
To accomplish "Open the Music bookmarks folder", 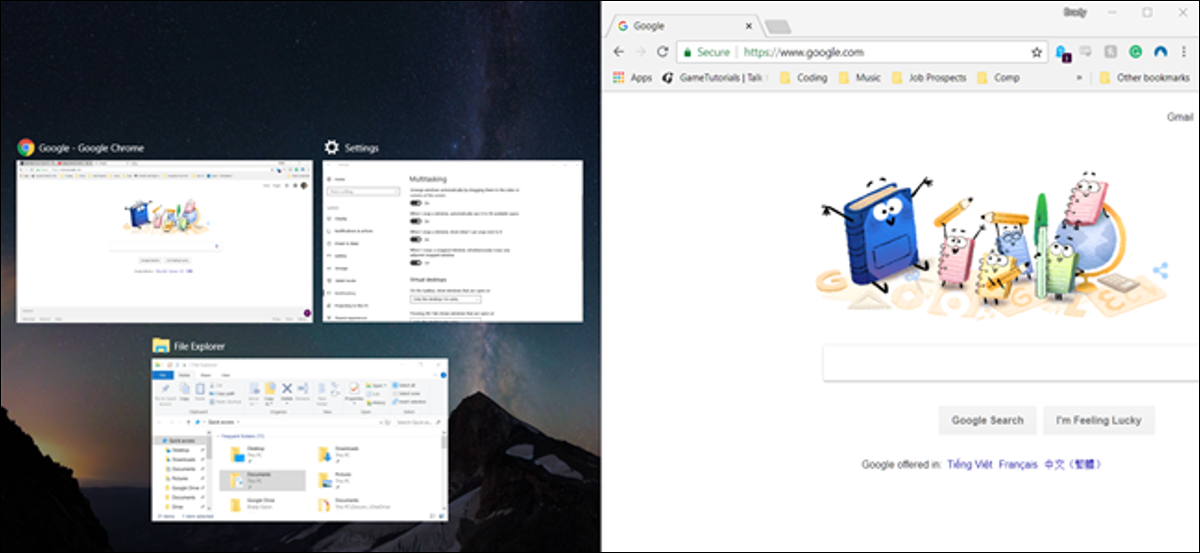I will pos(860,77).
